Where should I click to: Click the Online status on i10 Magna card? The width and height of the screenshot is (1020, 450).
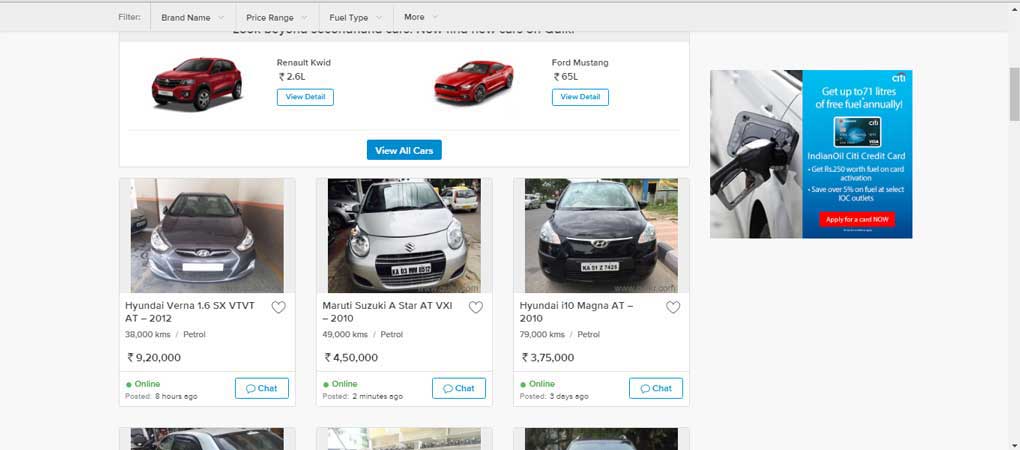click(x=537, y=384)
